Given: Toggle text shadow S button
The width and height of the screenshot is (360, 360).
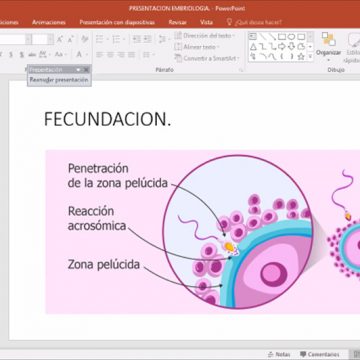Looking at the screenshot, I should pos(21,54).
